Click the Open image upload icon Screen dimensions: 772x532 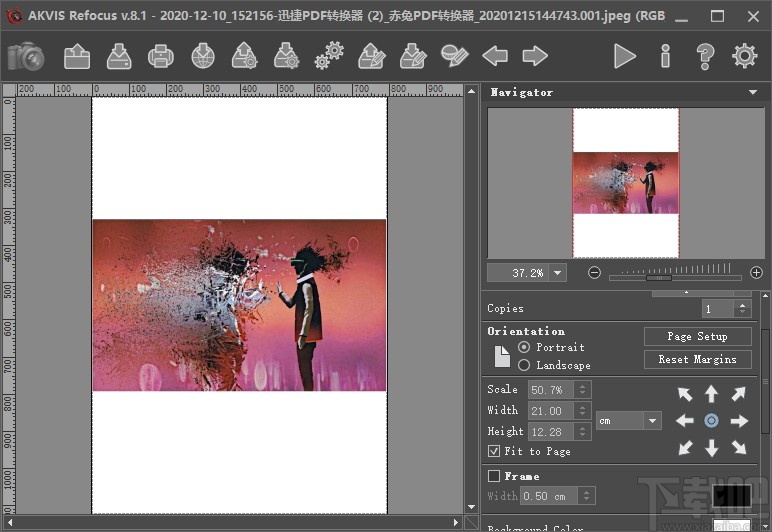(77, 56)
